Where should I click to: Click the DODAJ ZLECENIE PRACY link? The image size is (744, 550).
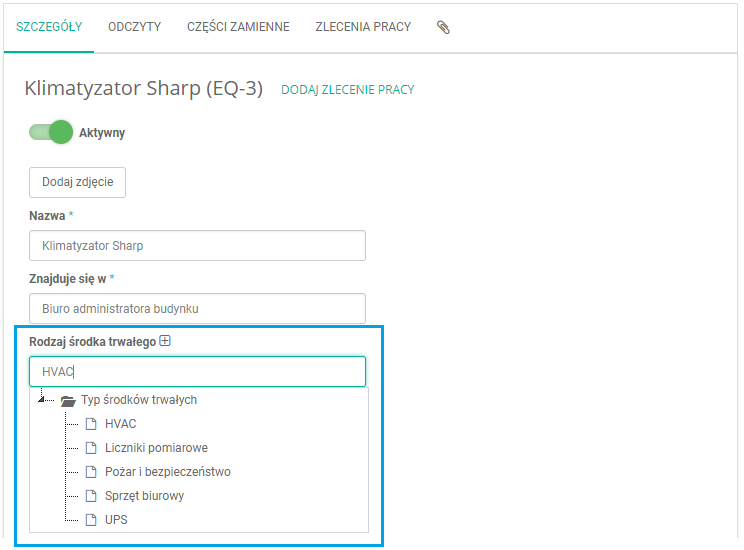[348, 90]
